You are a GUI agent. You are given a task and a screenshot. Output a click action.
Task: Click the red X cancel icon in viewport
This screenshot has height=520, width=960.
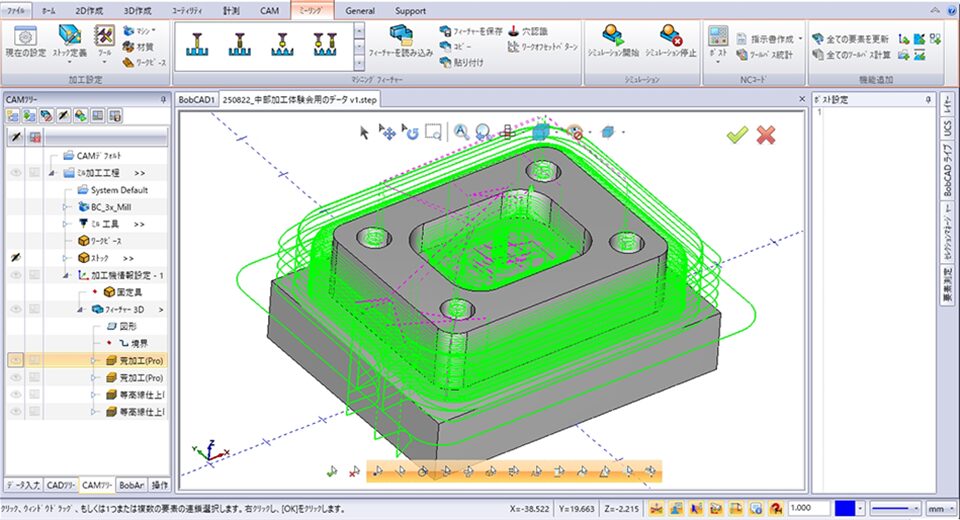point(767,135)
